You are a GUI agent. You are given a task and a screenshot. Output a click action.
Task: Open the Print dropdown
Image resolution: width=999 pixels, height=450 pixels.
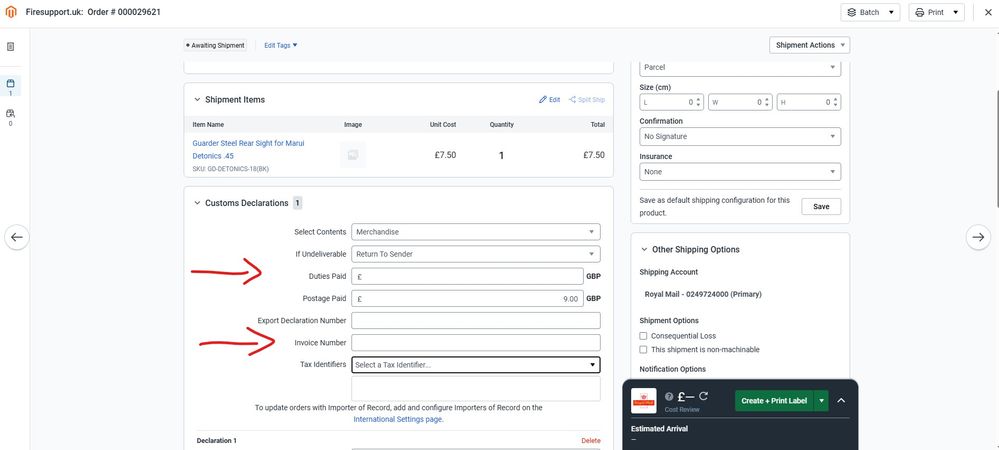(937, 12)
